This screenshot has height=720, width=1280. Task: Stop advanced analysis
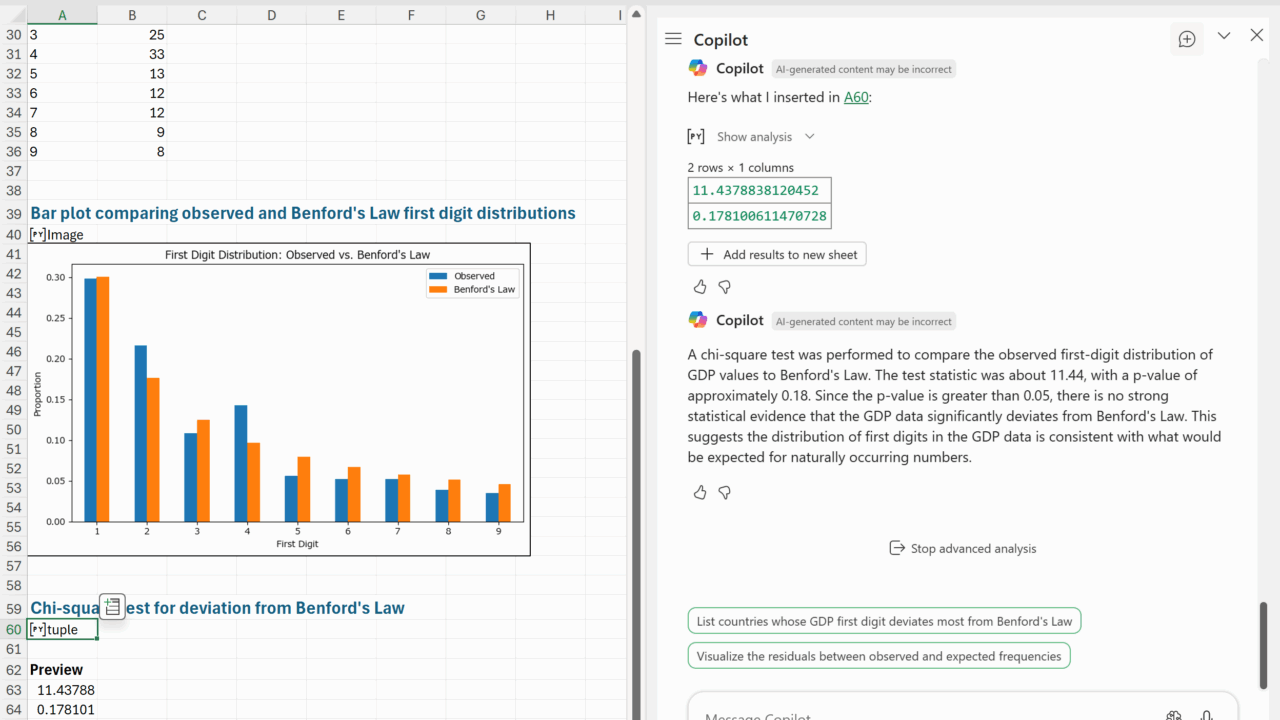962,548
